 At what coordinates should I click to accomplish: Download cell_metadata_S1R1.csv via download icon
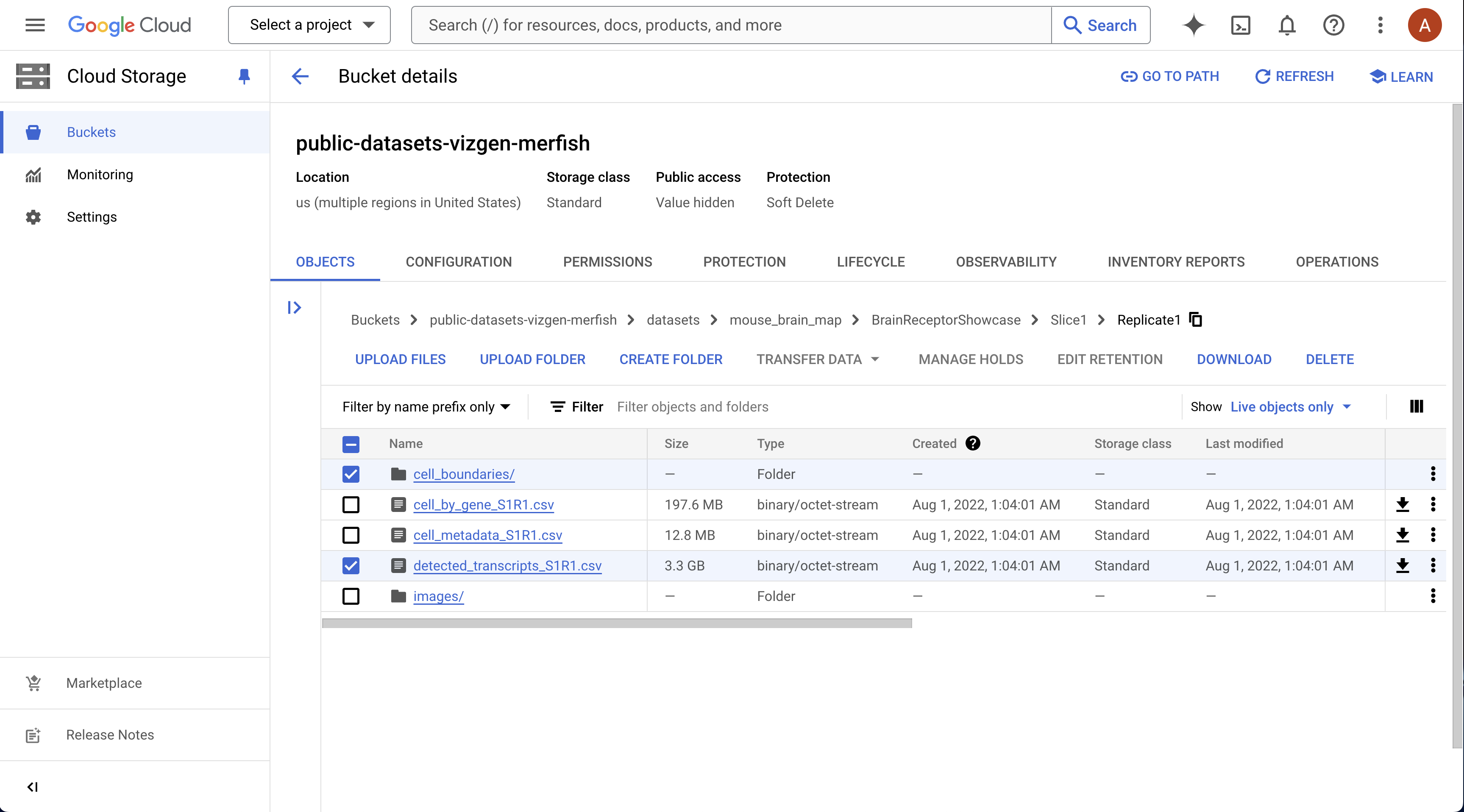[x=1403, y=535]
